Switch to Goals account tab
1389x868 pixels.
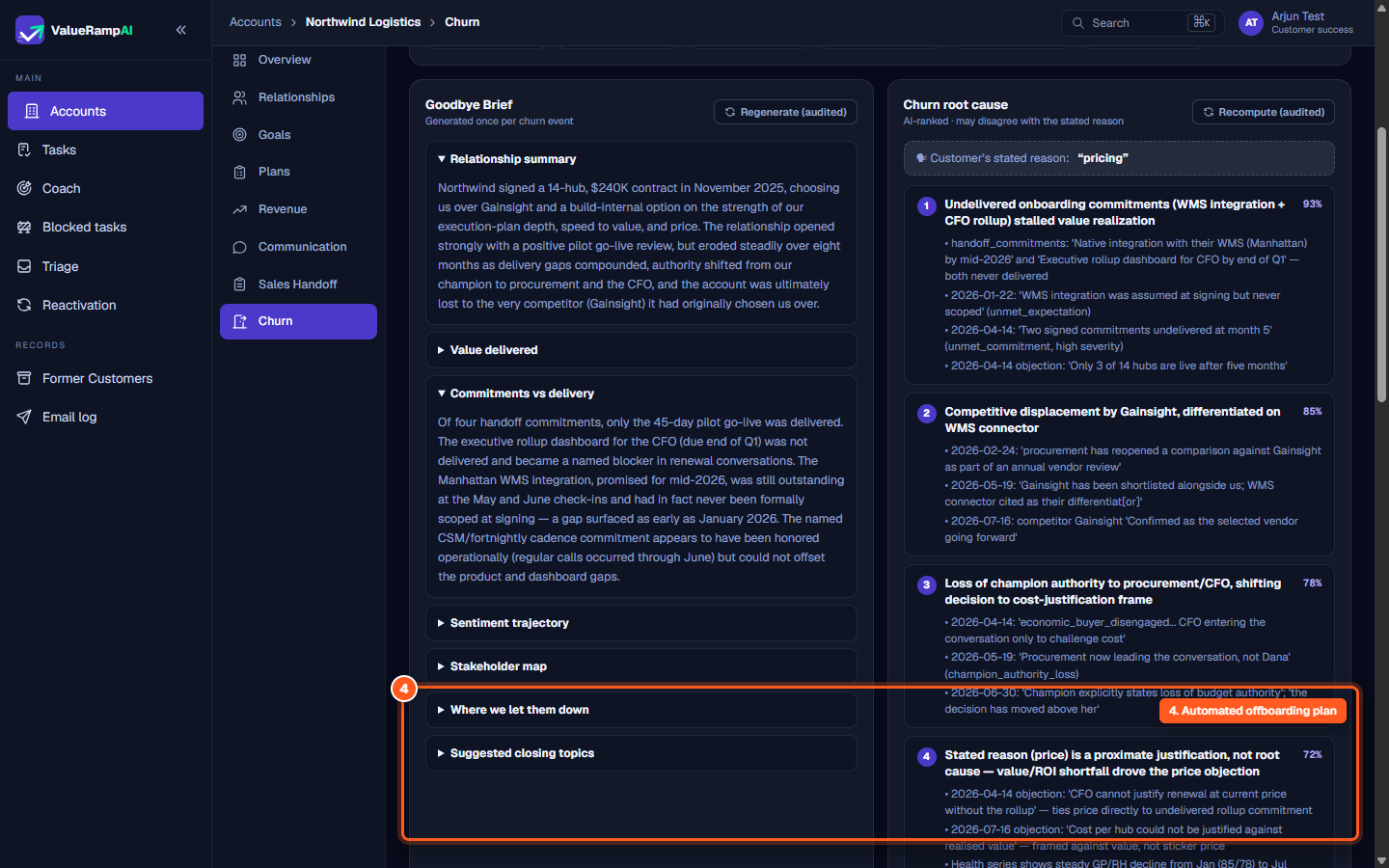(298, 135)
